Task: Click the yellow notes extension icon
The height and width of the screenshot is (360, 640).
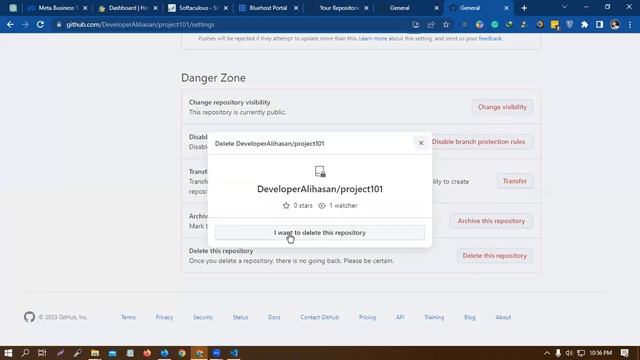Action: coord(554,25)
